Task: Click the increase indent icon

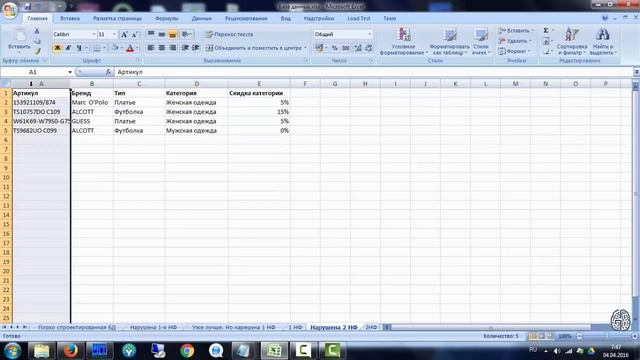Action: tap(196, 48)
